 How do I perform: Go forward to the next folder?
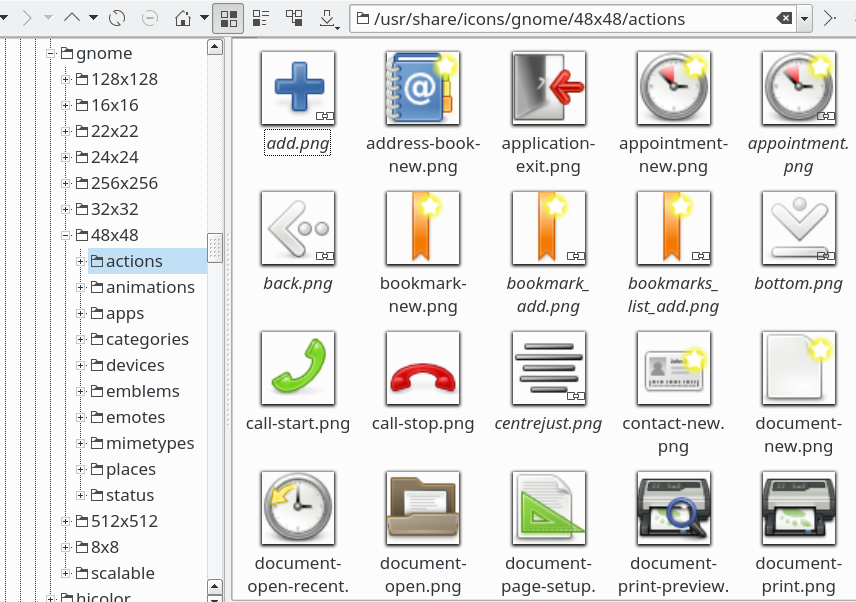(28, 17)
